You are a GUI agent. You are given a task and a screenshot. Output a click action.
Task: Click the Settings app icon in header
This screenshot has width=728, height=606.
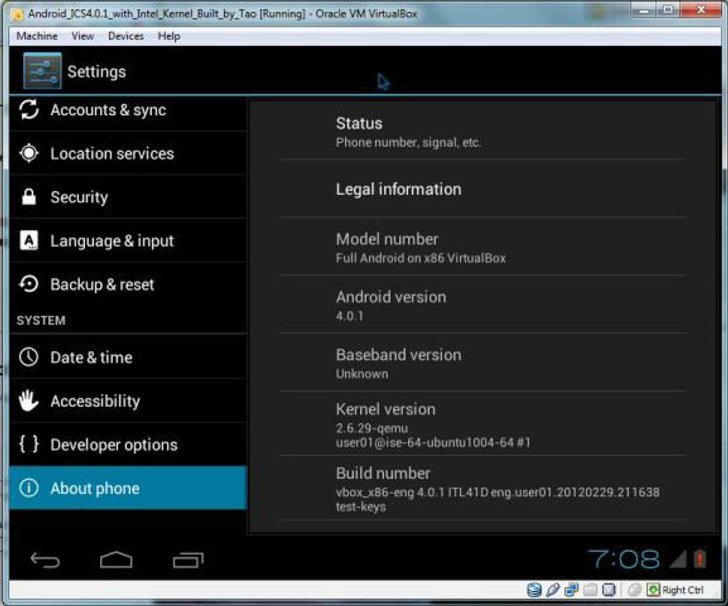pos(42,71)
